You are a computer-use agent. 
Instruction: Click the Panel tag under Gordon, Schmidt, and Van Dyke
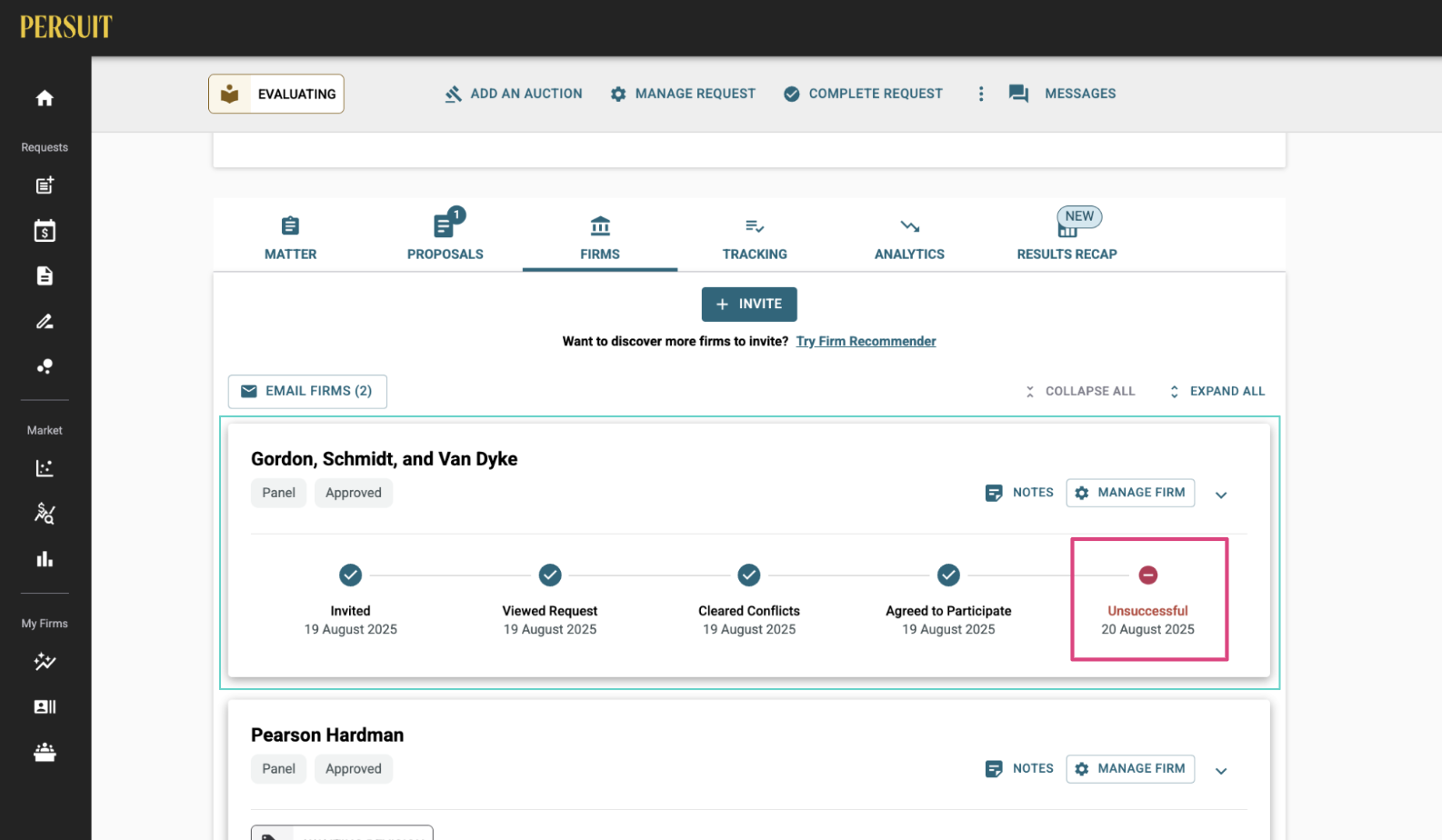coord(278,493)
